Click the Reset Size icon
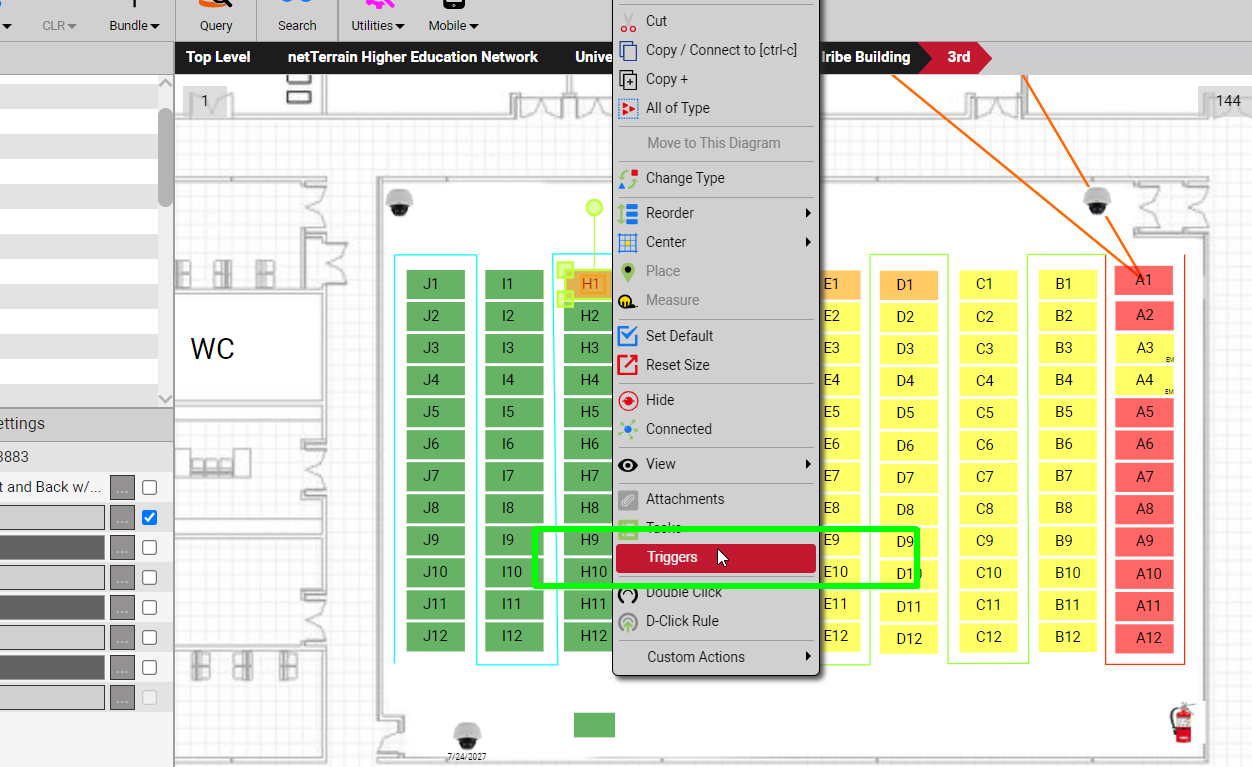The height and width of the screenshot is (767, 1252). pyautogui.click(x=628, y=365)
